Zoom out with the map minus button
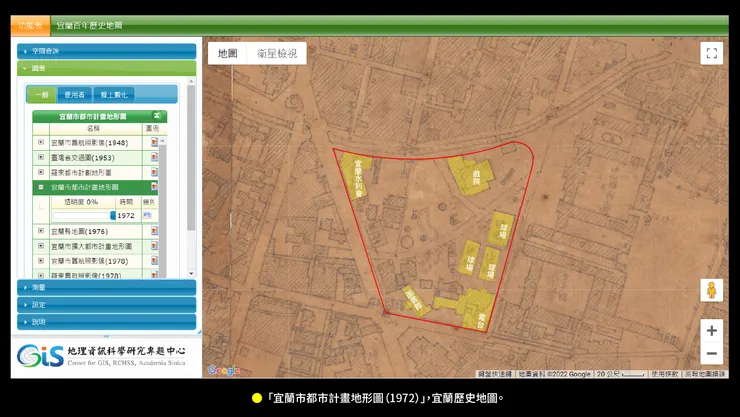The image size is (740, 417). (x=712, y=353)
